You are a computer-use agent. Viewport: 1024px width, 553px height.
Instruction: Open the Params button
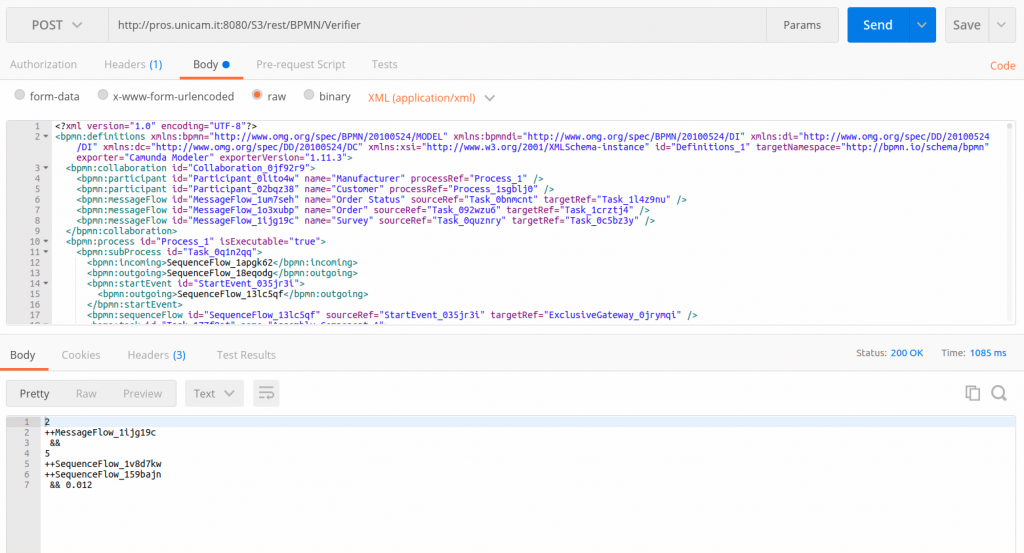click(802, 25)
